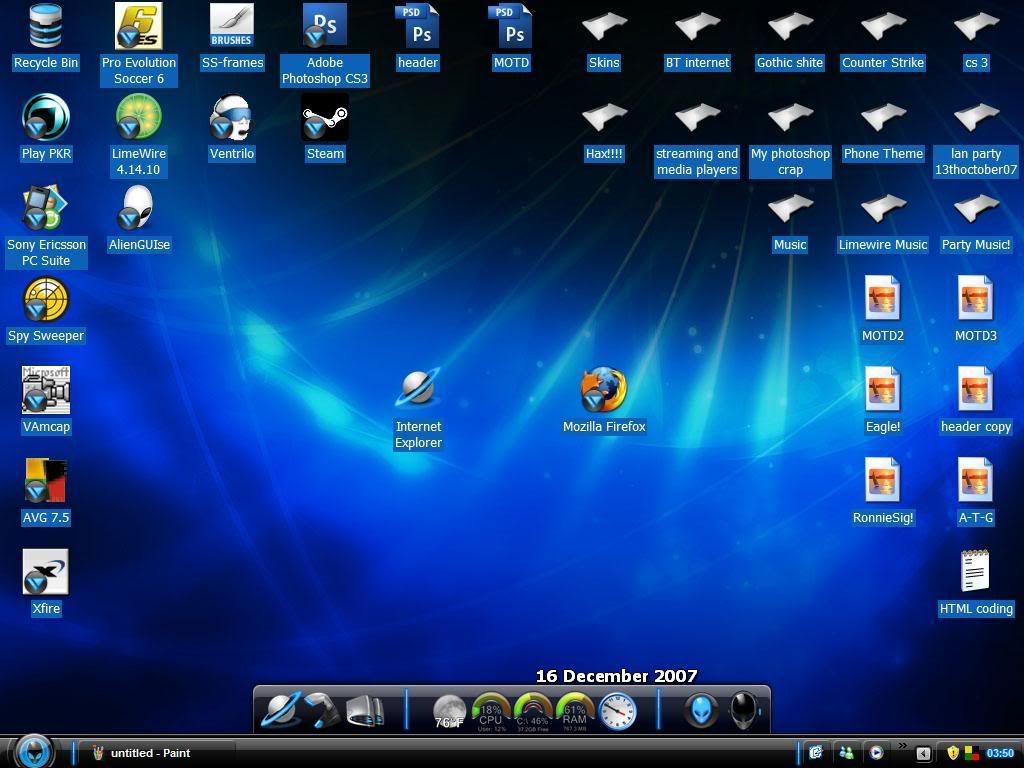Click the CPU usage gauge in dock
The height and width of the screenshot is (768, 1024).
tap(491, 713)
